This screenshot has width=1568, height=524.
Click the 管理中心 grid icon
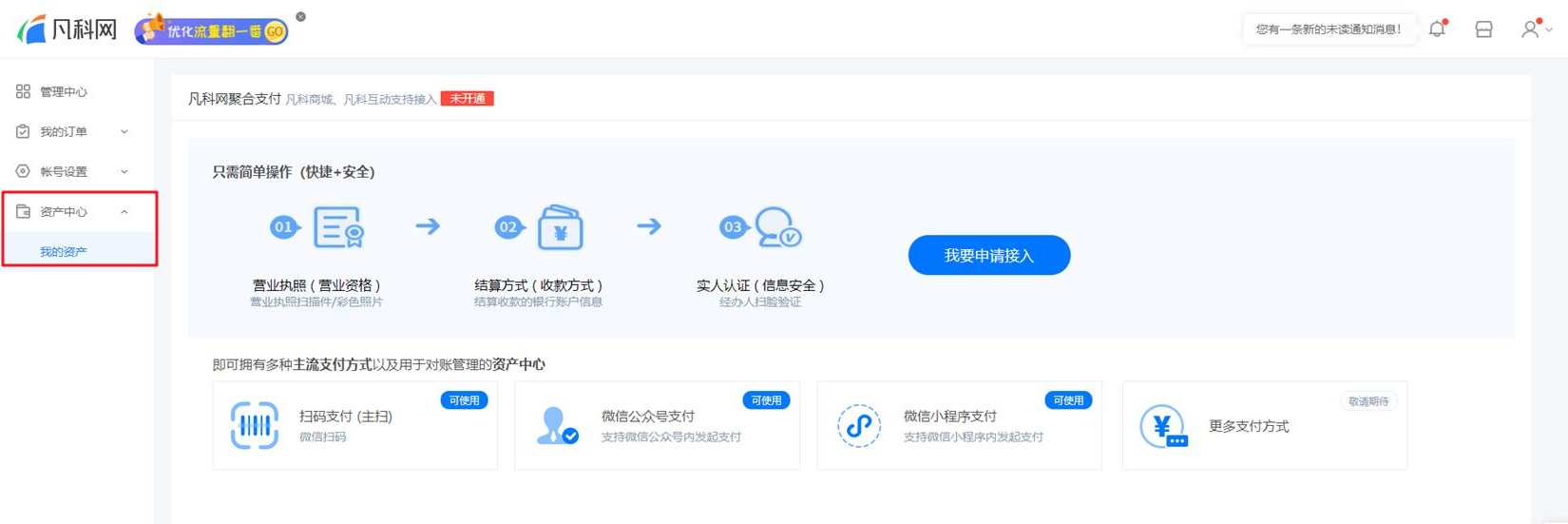click(x=23, y=91)
